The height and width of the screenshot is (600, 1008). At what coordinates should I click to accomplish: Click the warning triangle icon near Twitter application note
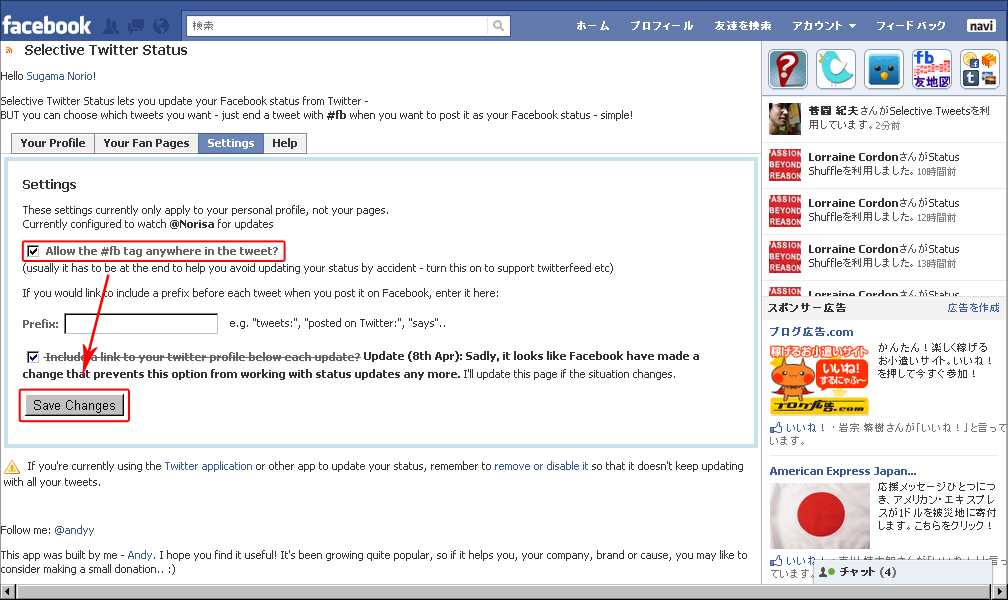(x=12, y=467)
